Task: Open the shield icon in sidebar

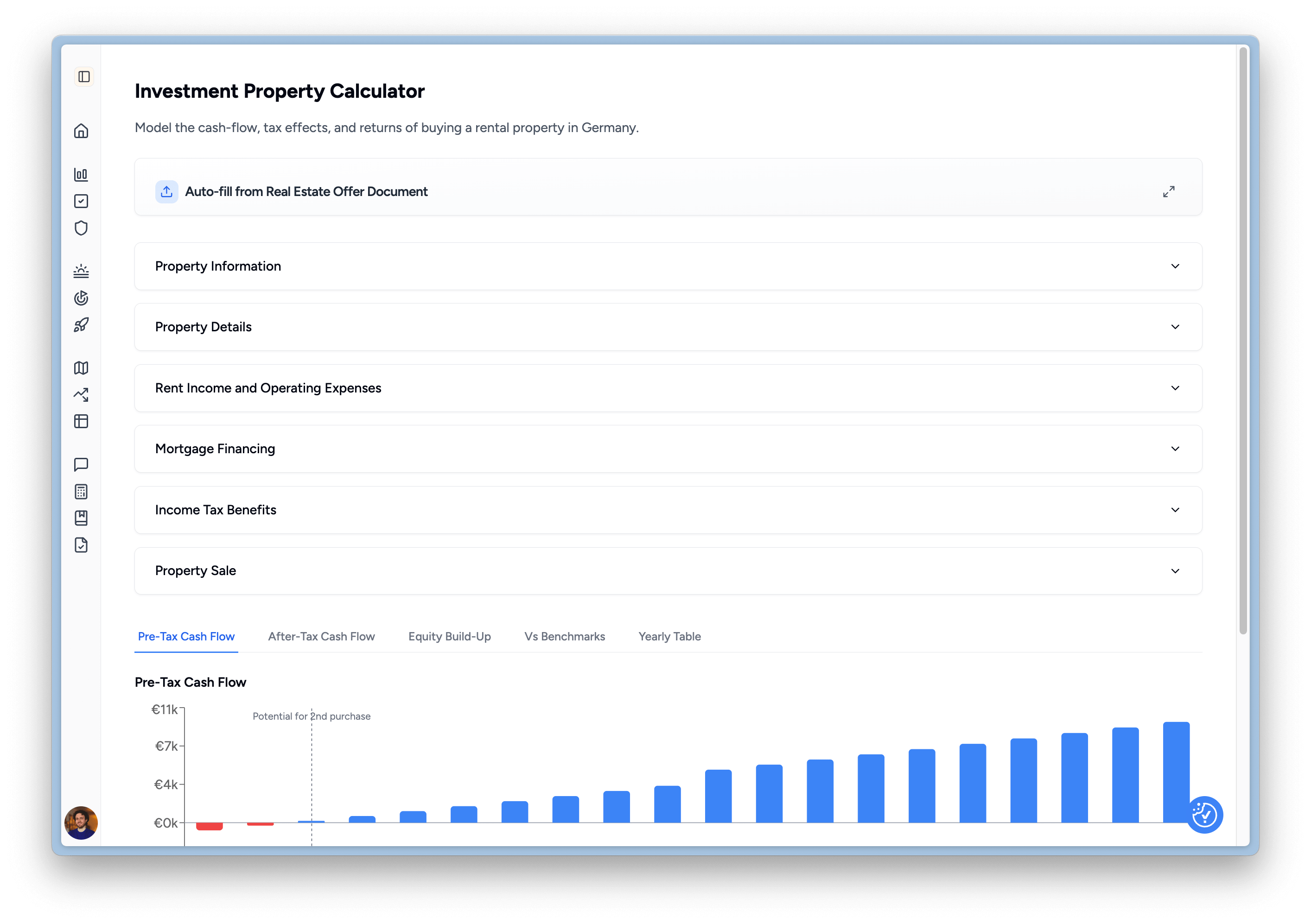Action: (81, 228)
